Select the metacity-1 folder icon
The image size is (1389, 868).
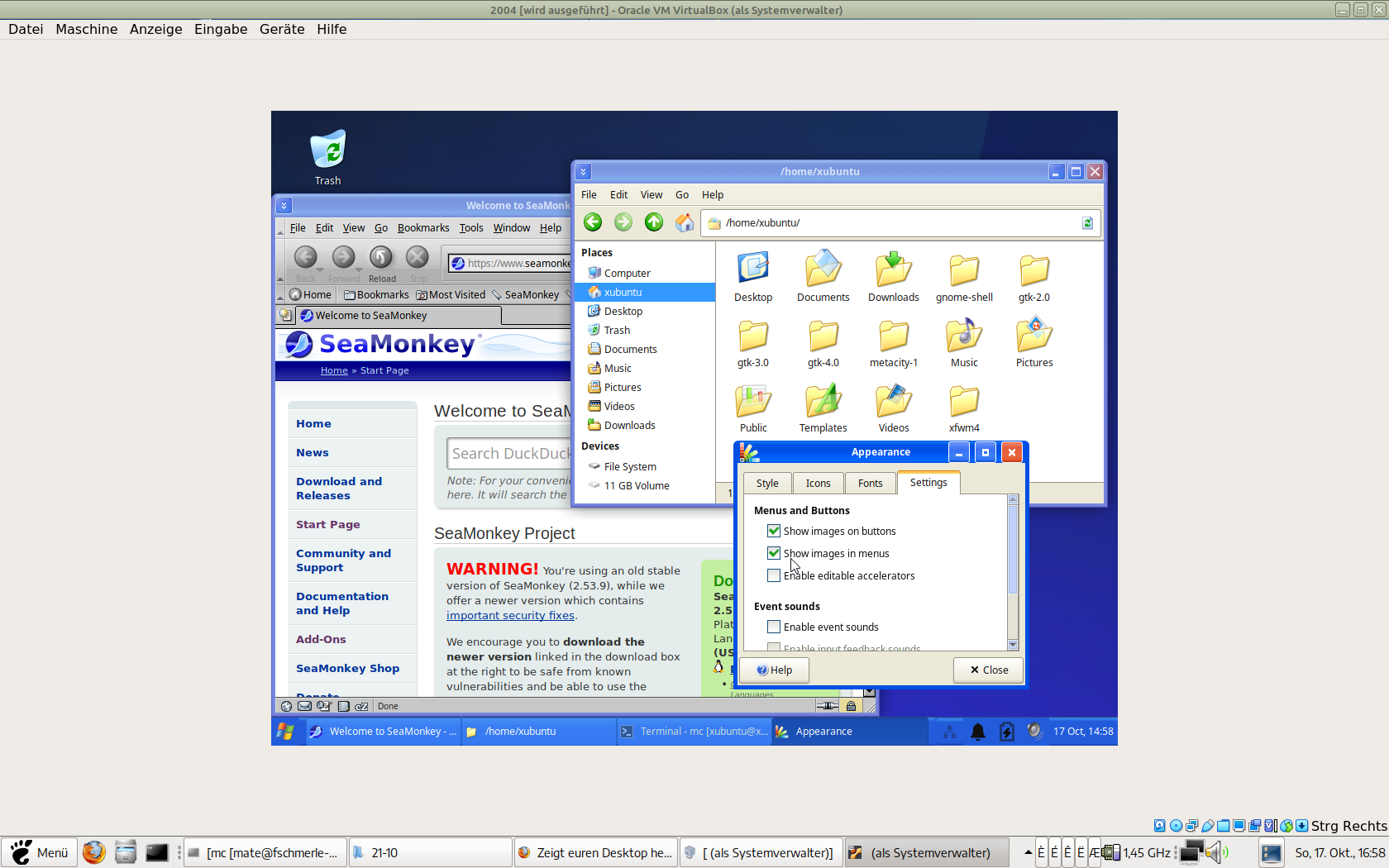894,336
